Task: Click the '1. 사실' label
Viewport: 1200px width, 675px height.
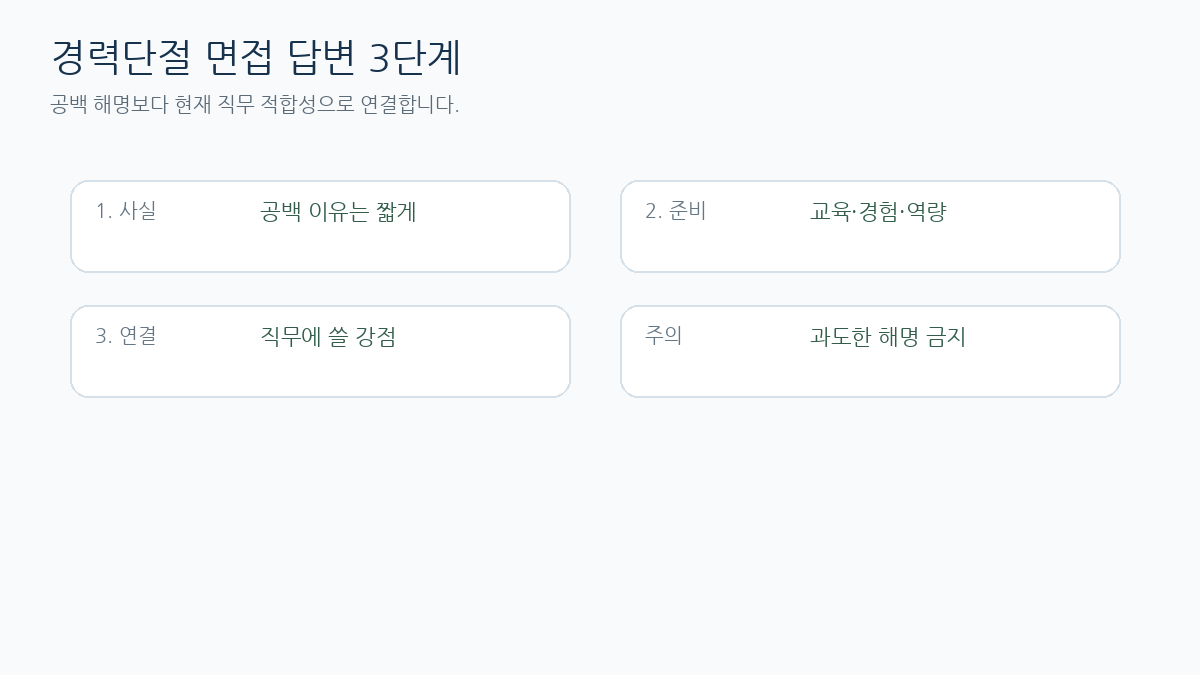Action: (126, 211)
